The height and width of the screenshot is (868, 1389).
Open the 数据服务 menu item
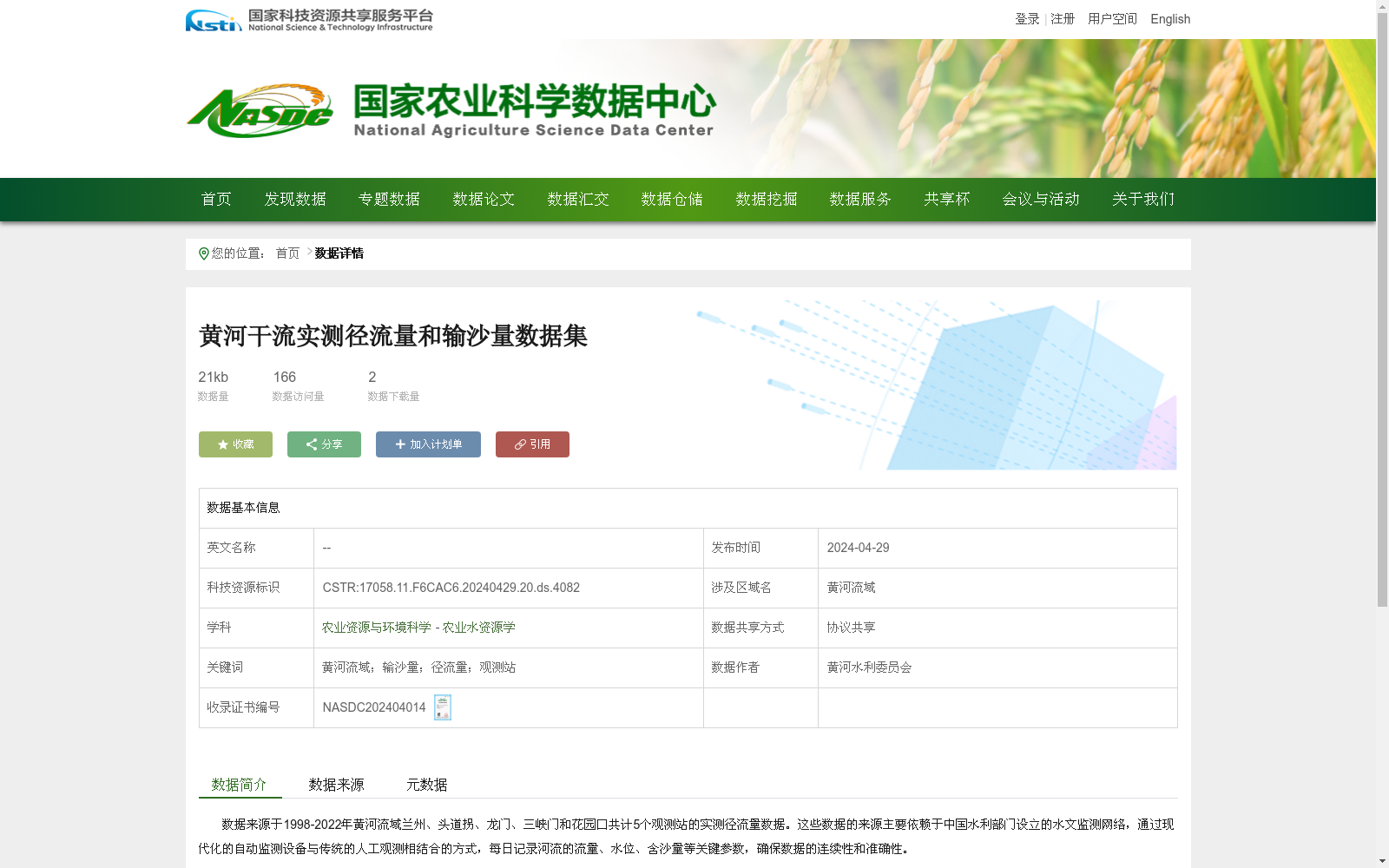coord(860,200)
